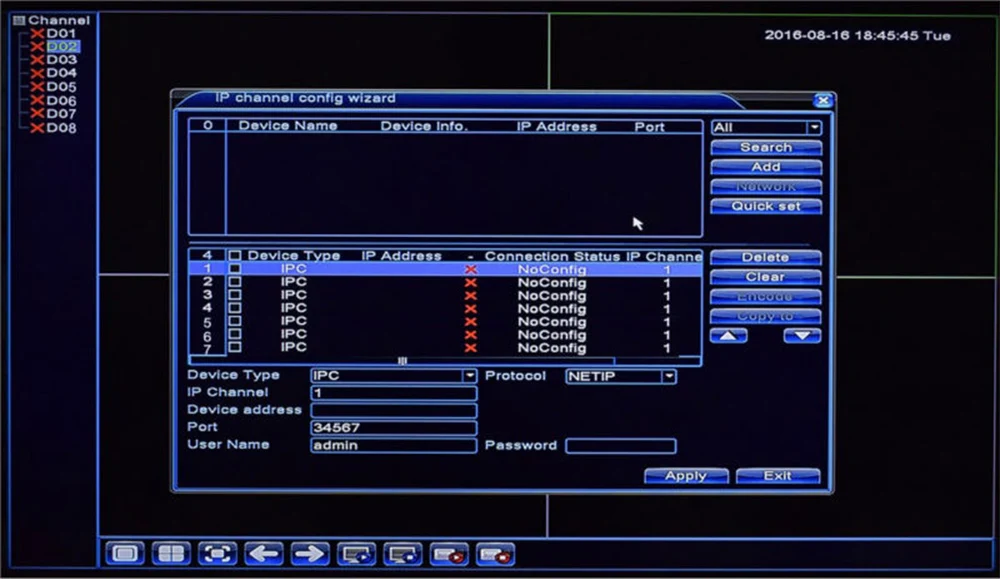Tick checkbox for channel row 1
Viewport: 1000px width, 579px height.
tap(235, 268)
